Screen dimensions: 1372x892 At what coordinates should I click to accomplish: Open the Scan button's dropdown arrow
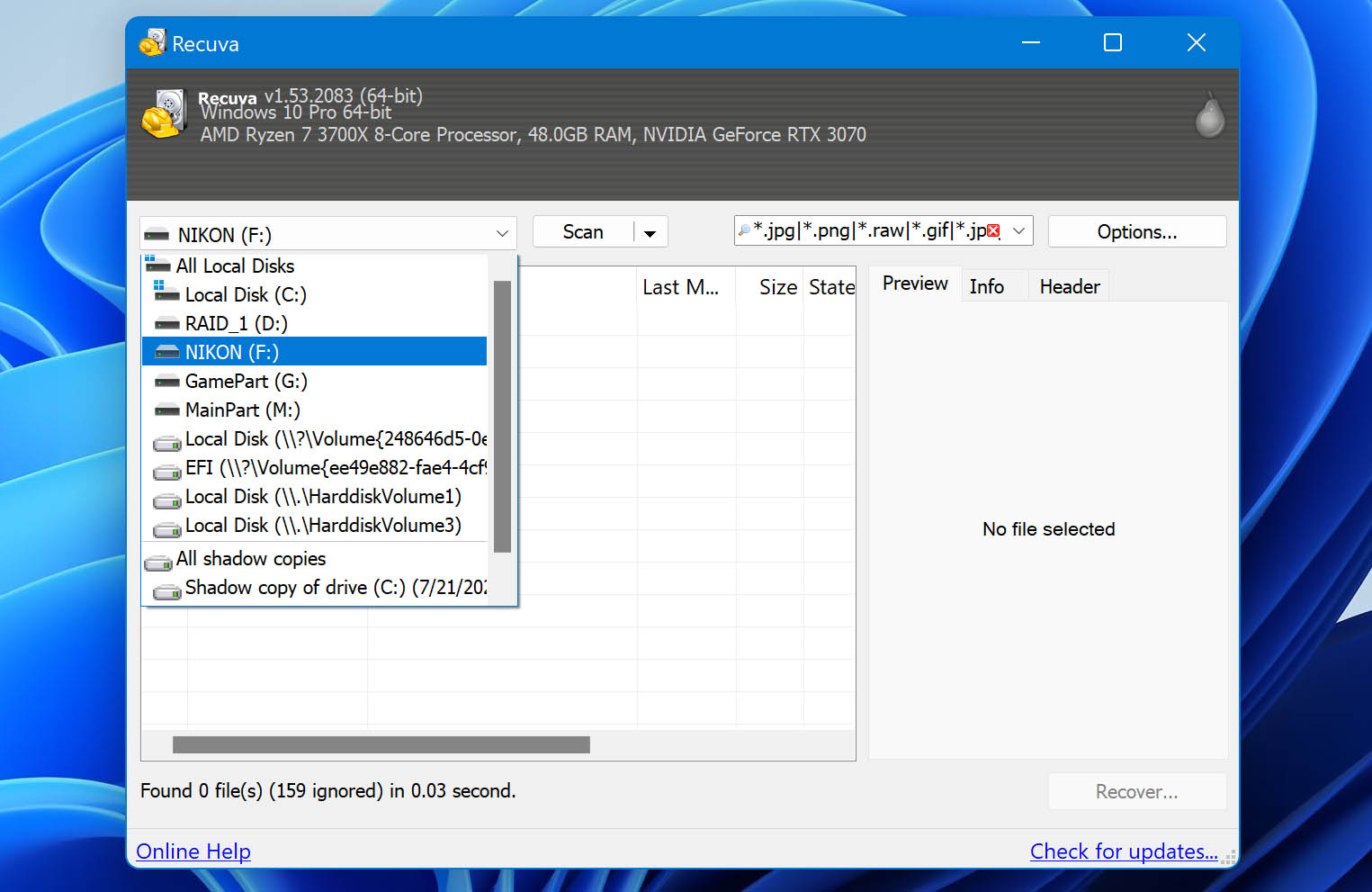click(650, 232)
